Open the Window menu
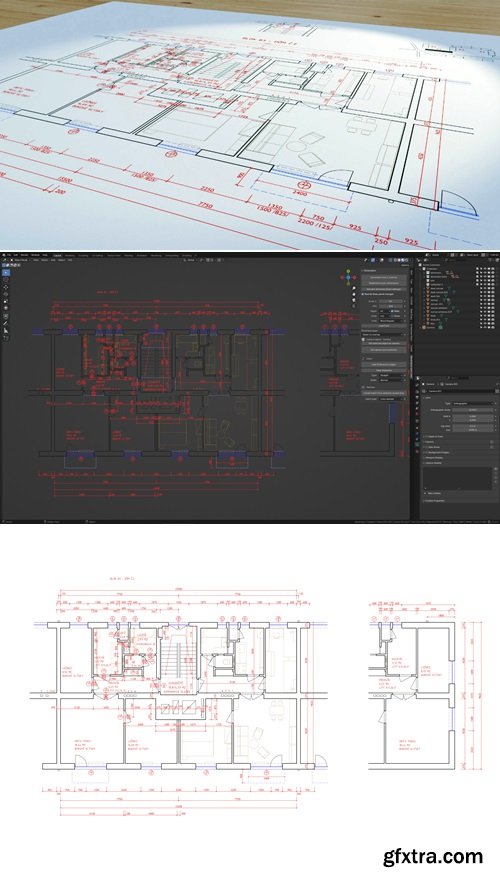The height and width of the screenshot is (880, 500). coord(35,255)
